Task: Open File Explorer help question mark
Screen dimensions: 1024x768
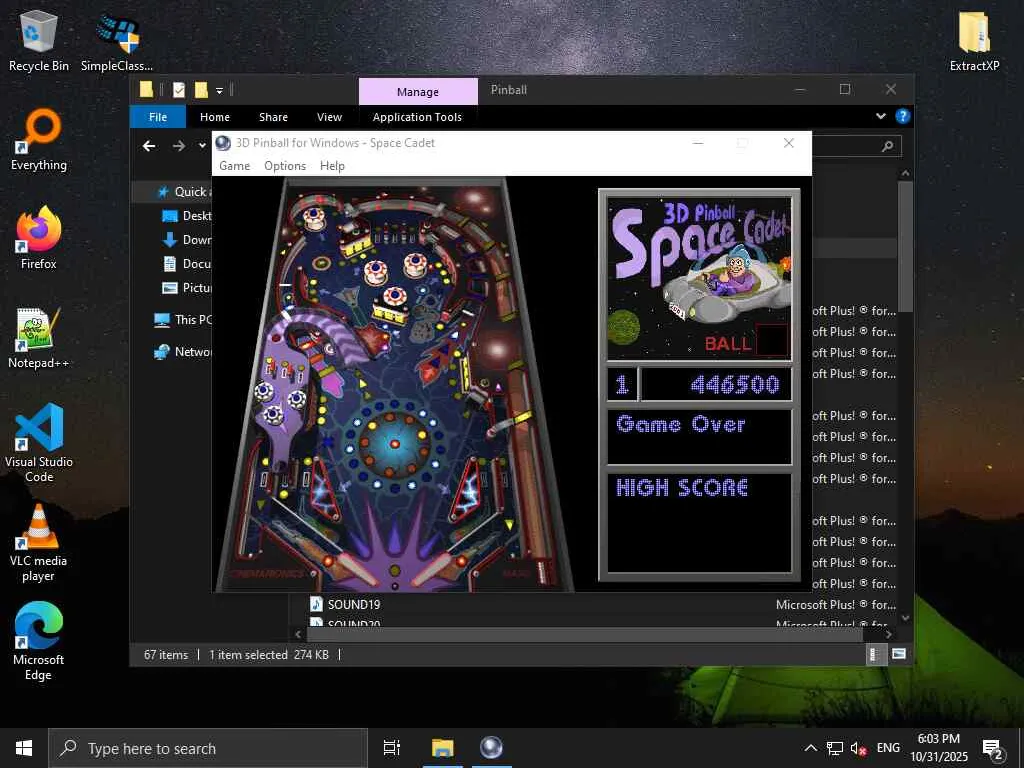Action: pos(903,116)
